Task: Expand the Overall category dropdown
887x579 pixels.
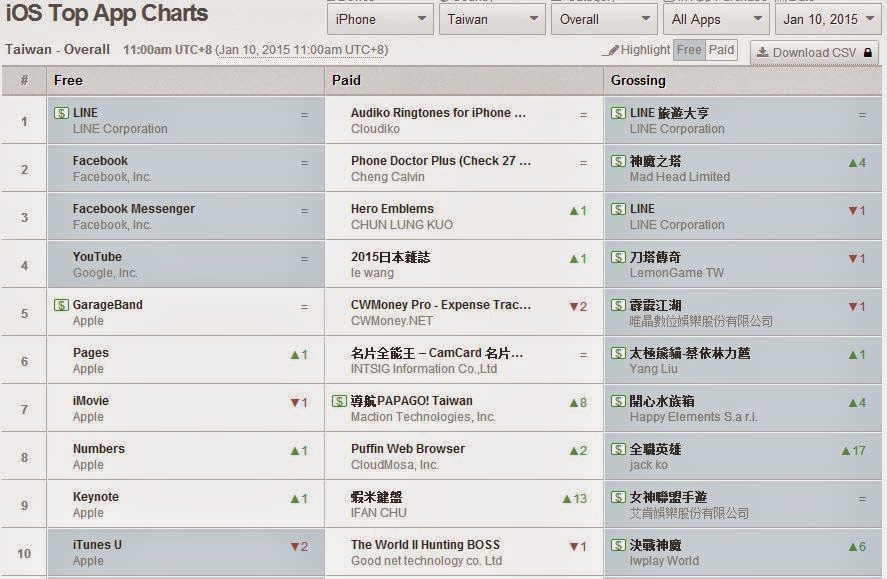Action: (x=603, y=18)
